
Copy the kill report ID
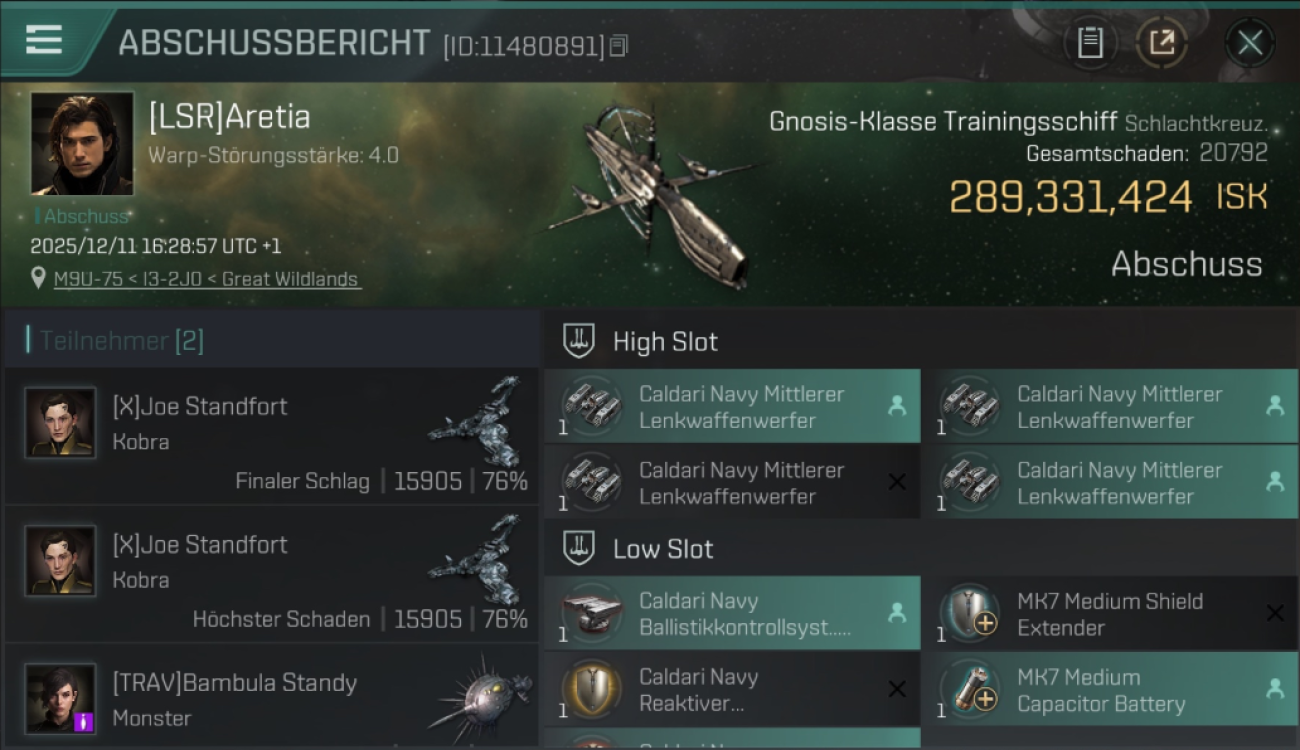619,46
